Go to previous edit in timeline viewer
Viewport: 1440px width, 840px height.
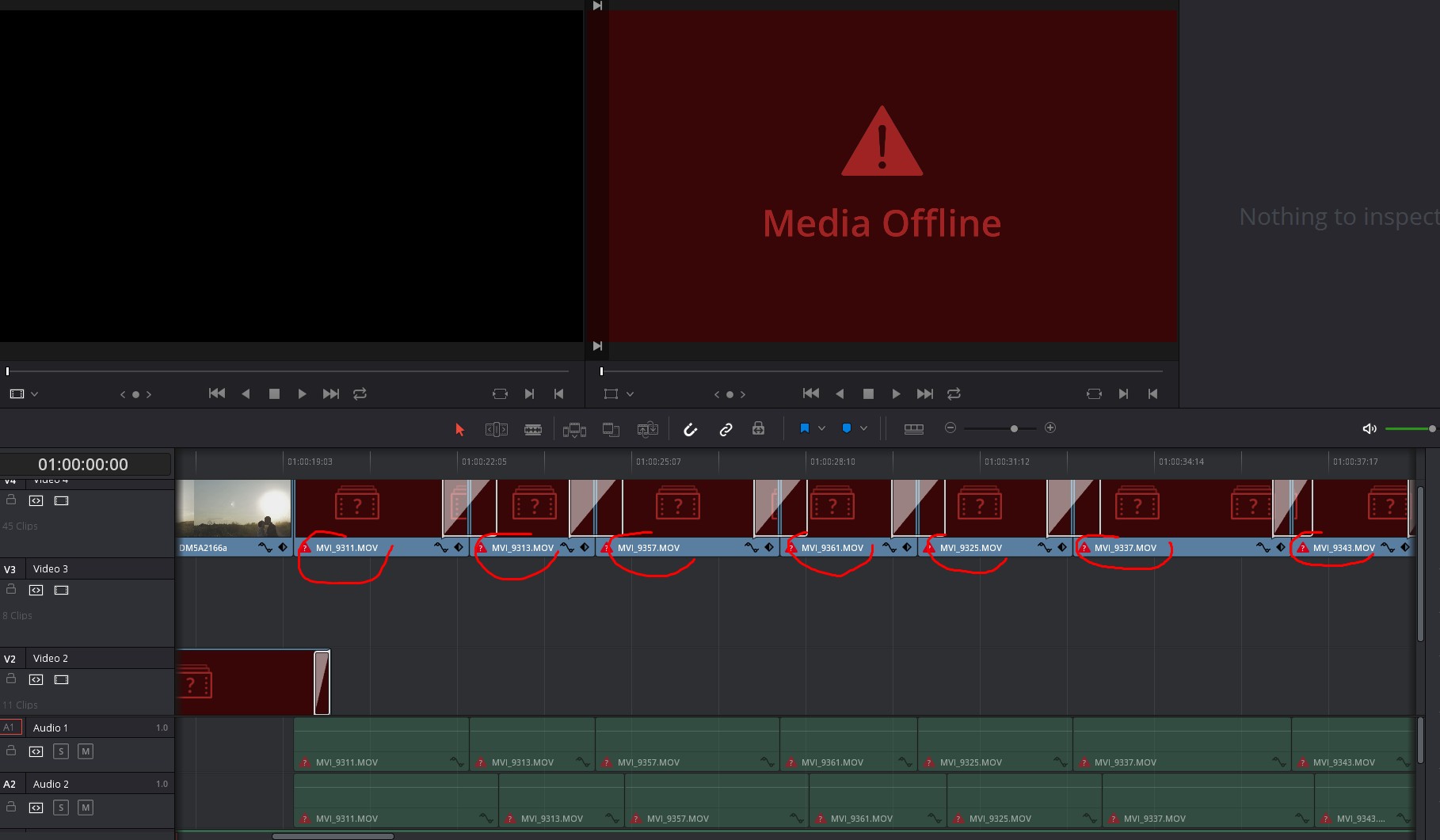810,393
